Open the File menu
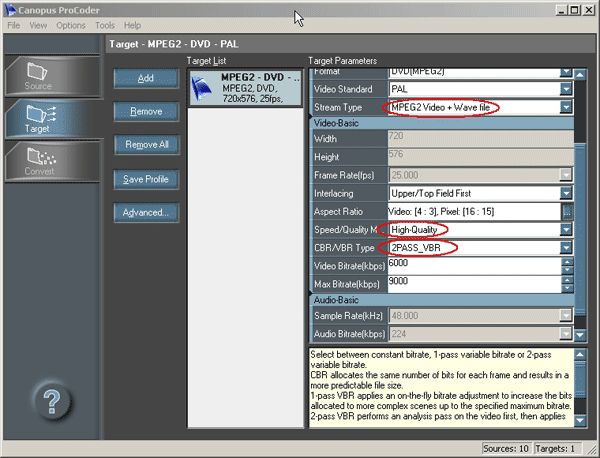The image size is (600, 458). coord(14,26)
